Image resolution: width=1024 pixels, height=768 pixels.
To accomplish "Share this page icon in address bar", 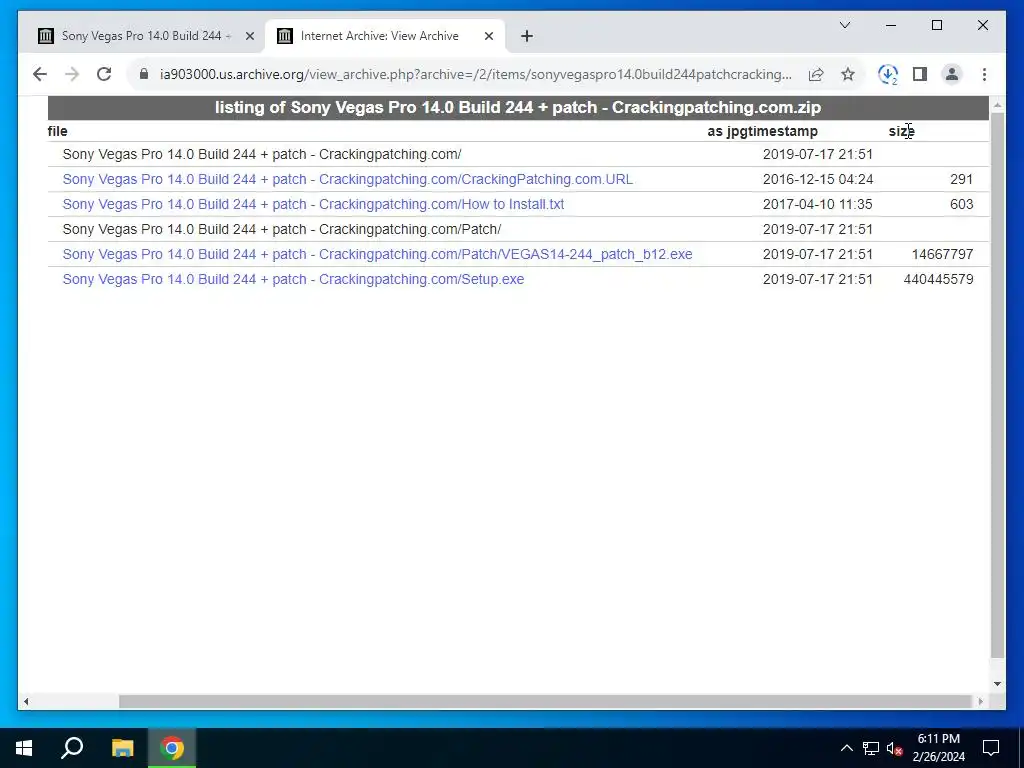I will [816, 74].
